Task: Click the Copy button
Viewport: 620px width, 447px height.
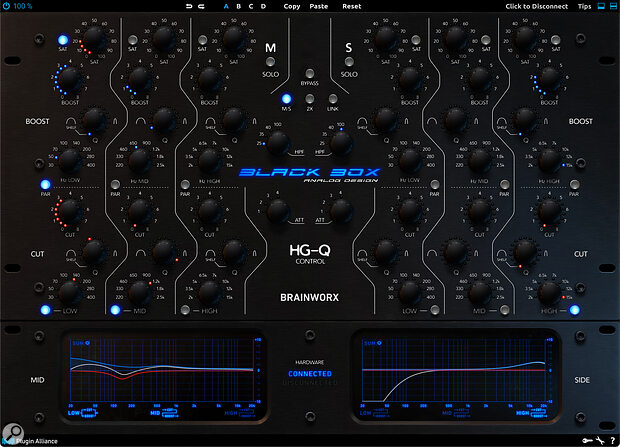Action: click(292, 6)
